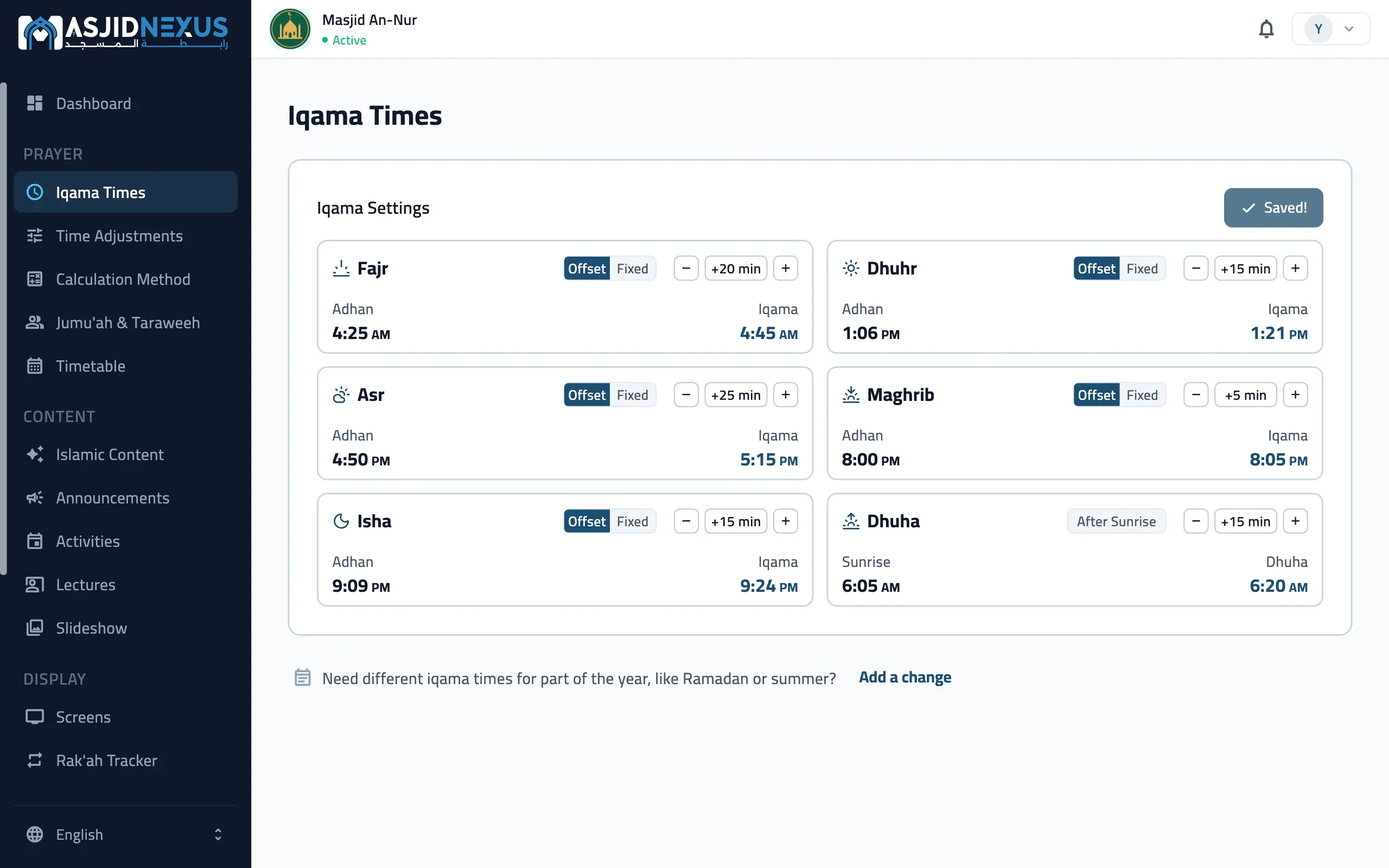Image resolution: width=1389 pixels, height=868 pixels.
Task: Open the user account dropdown
Action: [1331, 29]
